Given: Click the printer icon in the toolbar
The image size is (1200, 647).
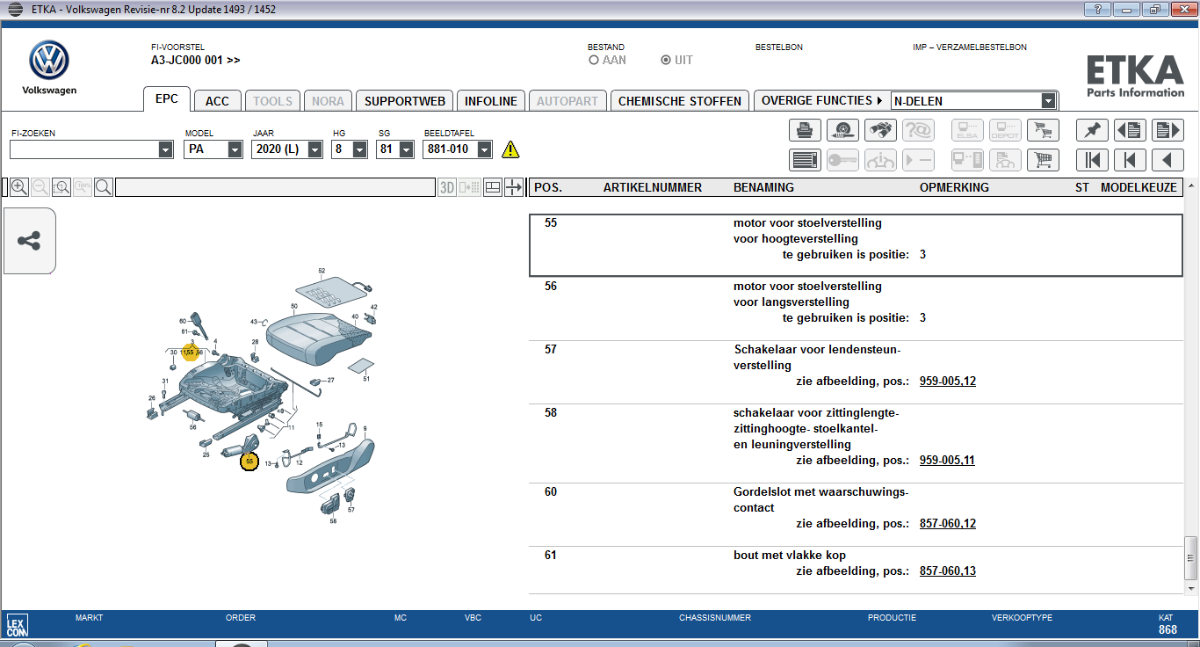Looking at the screenshot, I should pyautogui.click(x=804, y=130).
